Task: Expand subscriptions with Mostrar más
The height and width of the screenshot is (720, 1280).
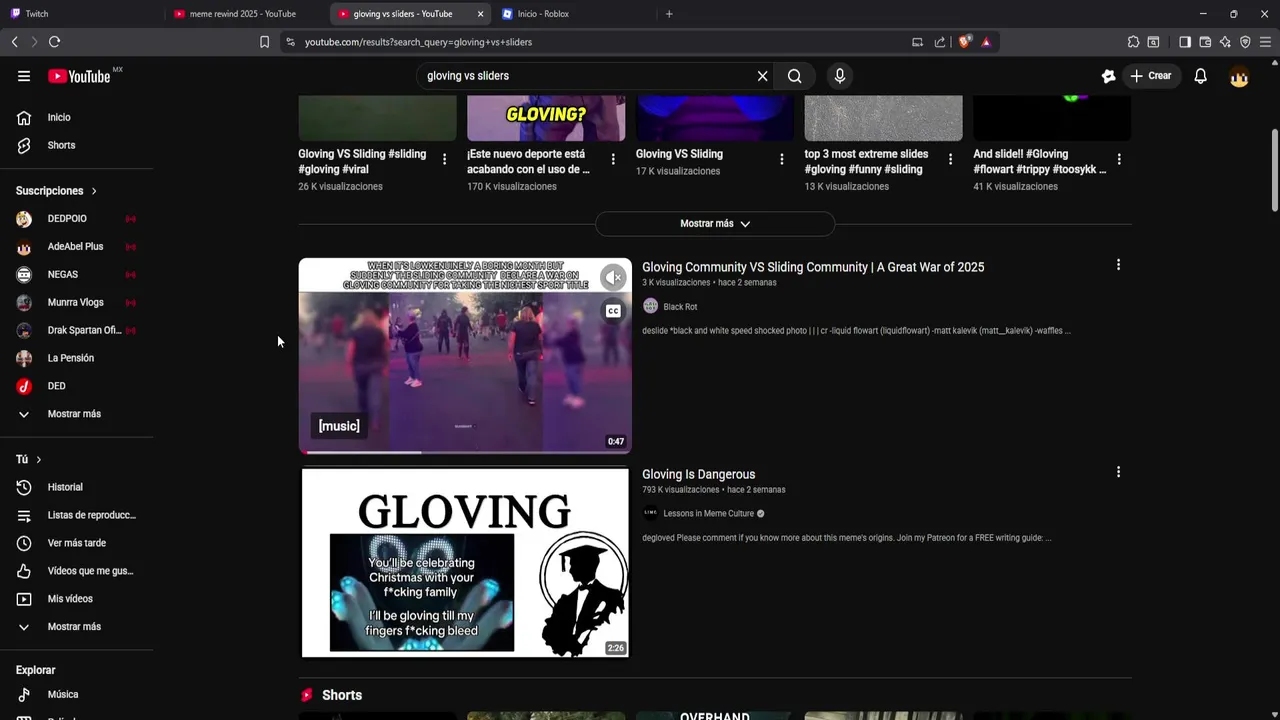Action: tap(76, 414)
